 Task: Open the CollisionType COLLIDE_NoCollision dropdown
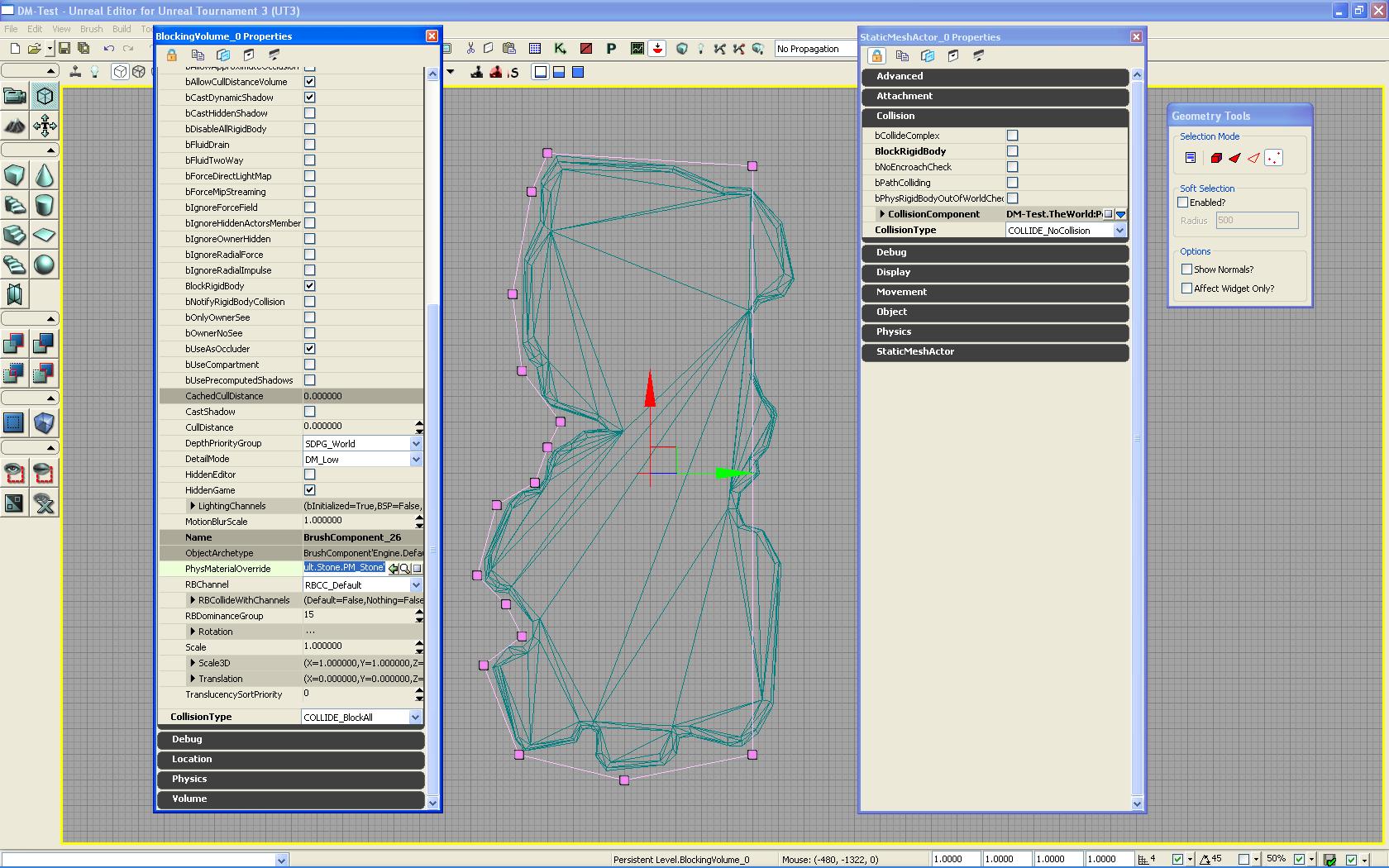click(1119, 231)
